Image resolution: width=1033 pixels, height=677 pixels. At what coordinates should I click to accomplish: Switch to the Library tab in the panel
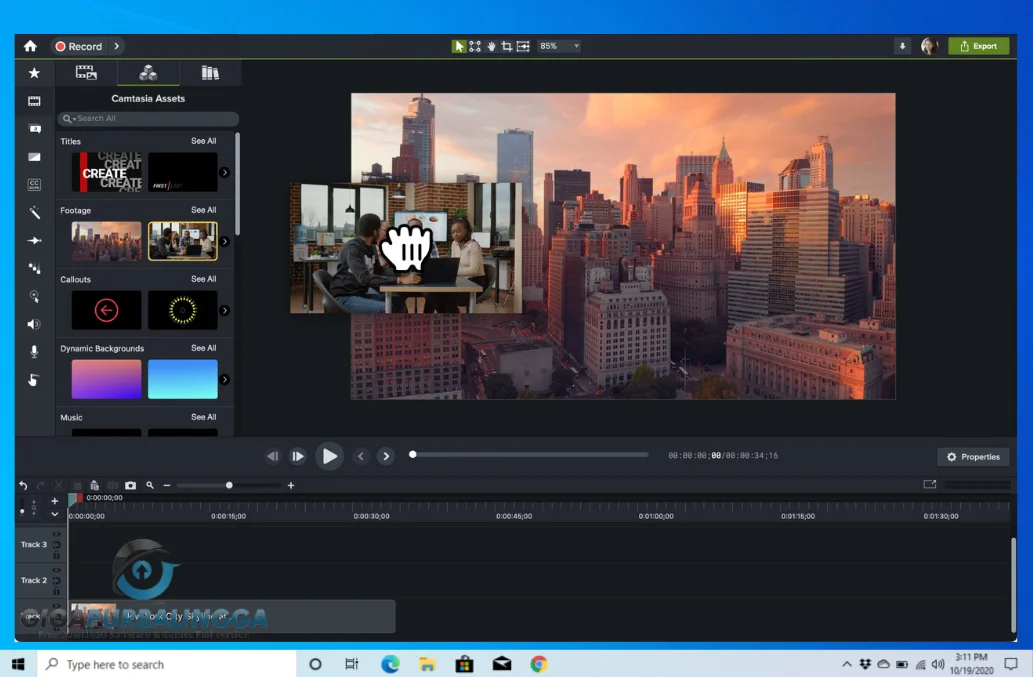pyautogui.click(x=210, y=72)
